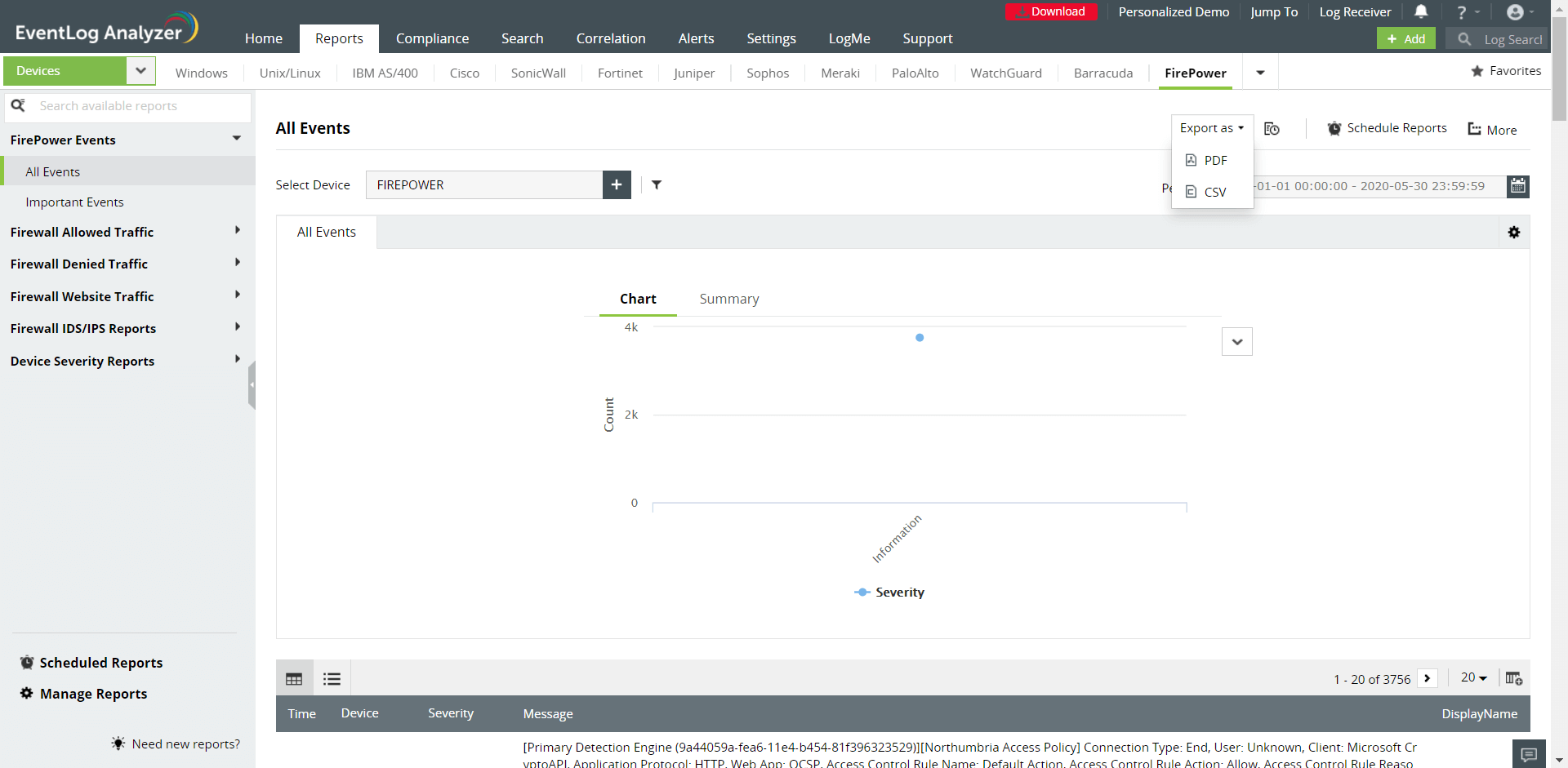
Task: Go to the Compliance tab
Action: pyautogui.click(x=432, y=38)
